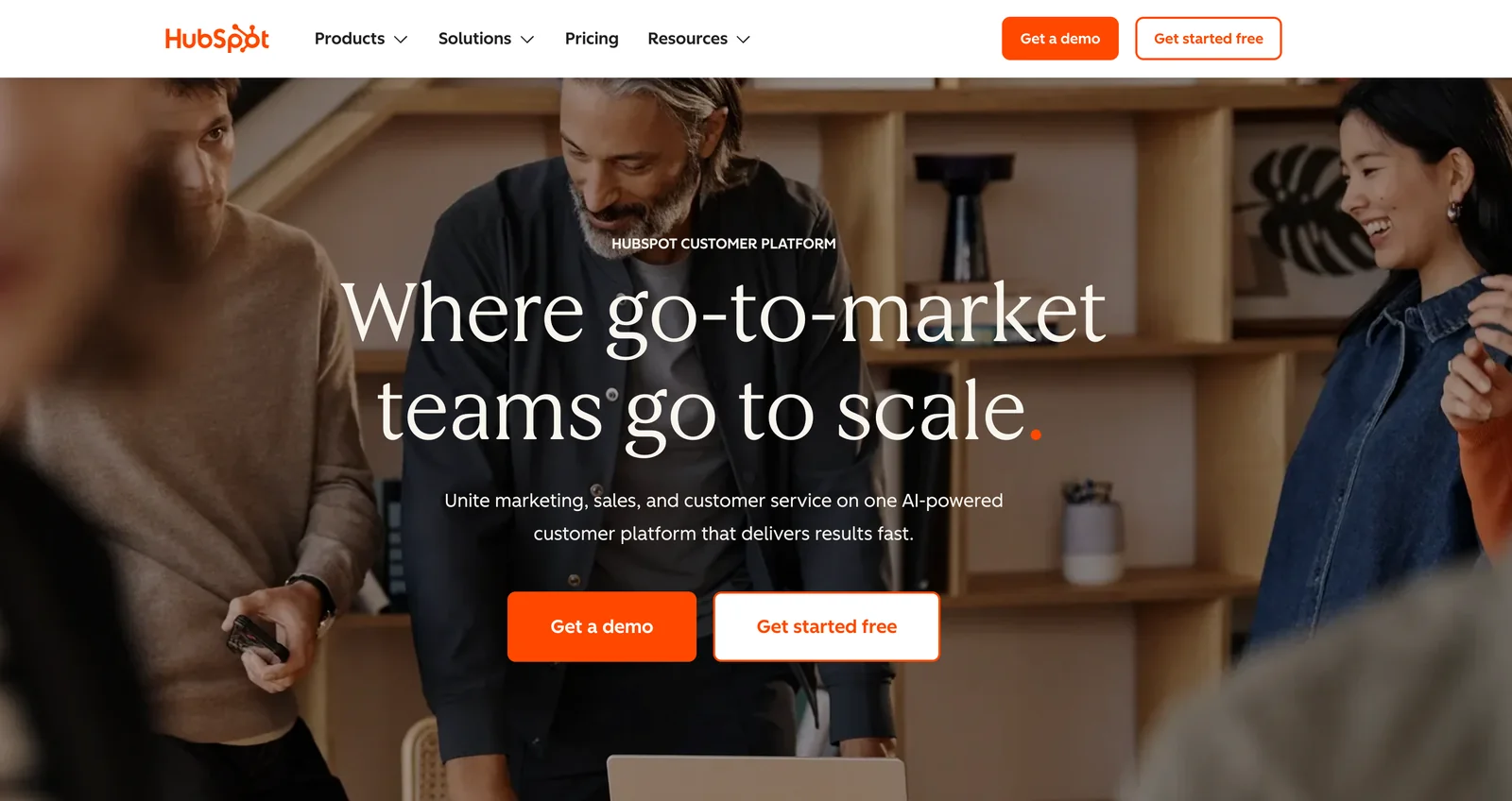Click the 'Unite marketing, sales' description paragraph

[724, 517]
